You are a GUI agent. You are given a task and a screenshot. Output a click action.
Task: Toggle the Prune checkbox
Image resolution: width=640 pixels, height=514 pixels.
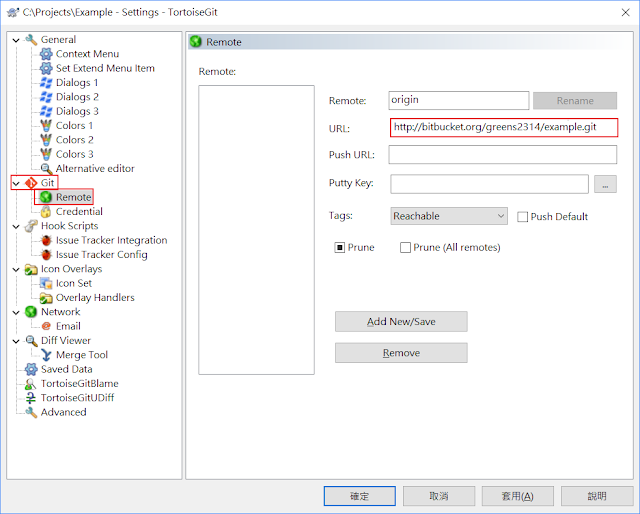point(340,247)
